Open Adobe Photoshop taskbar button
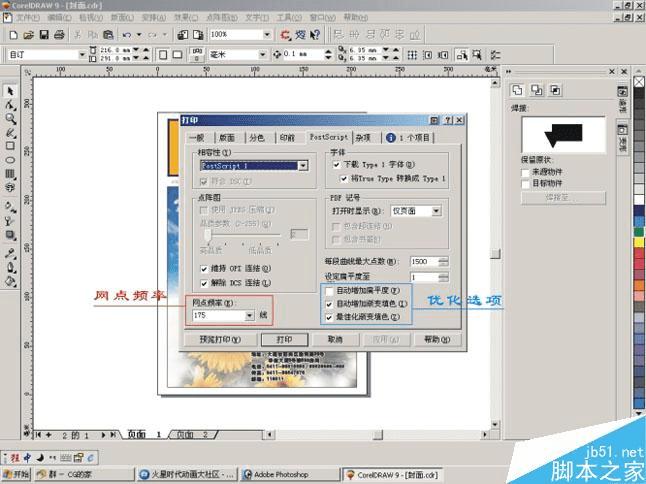 (x=290, y=475)
